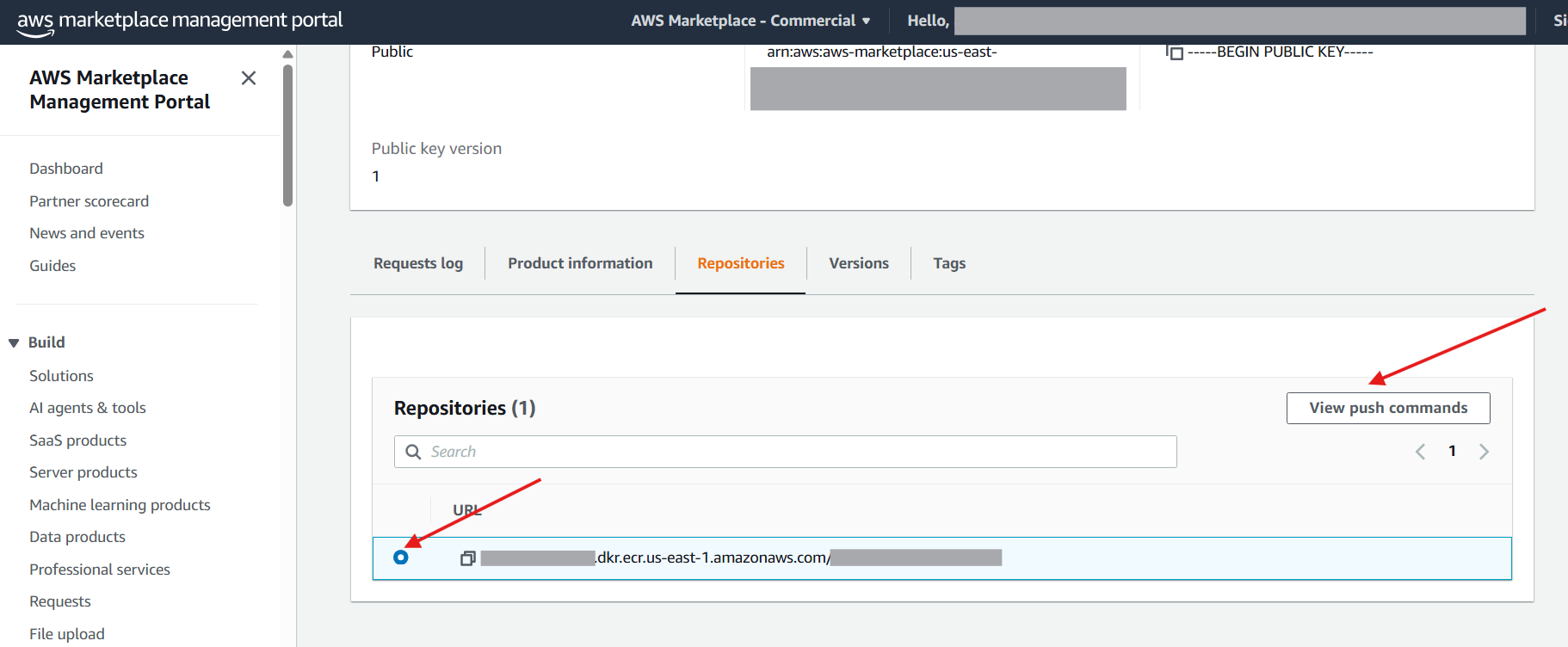This screenshot has height=647, width=1568.
Task: Open AI agents & tools link
Action: click(88, 408)
